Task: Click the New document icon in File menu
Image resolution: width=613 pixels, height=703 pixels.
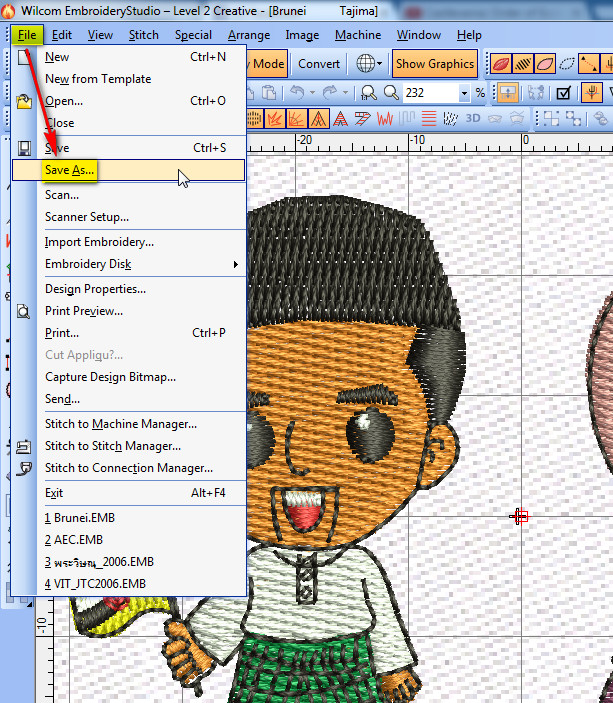Action: click(x=24, y=57)
